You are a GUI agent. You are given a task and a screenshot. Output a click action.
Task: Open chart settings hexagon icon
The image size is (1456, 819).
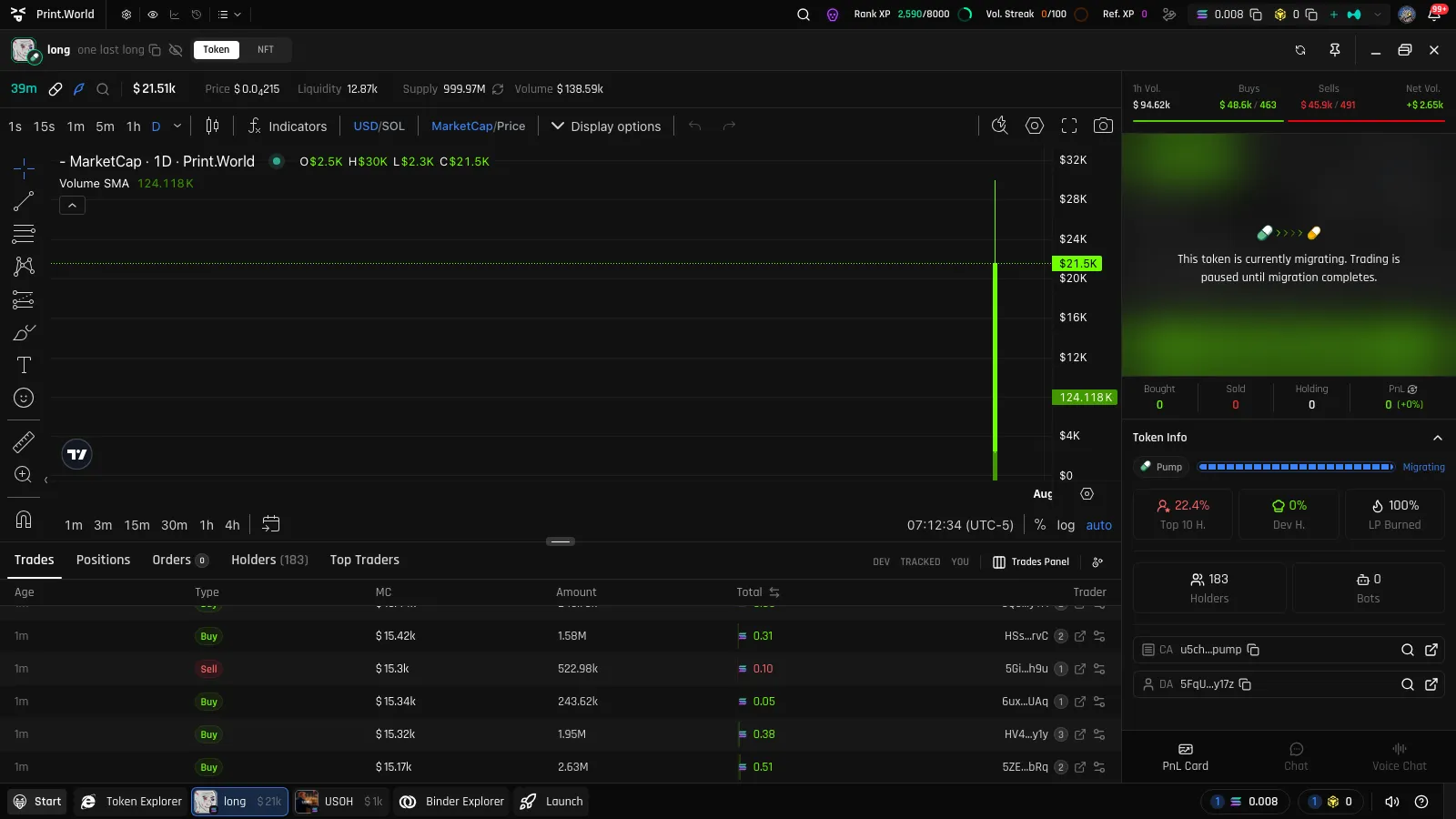pos(1035,126)
